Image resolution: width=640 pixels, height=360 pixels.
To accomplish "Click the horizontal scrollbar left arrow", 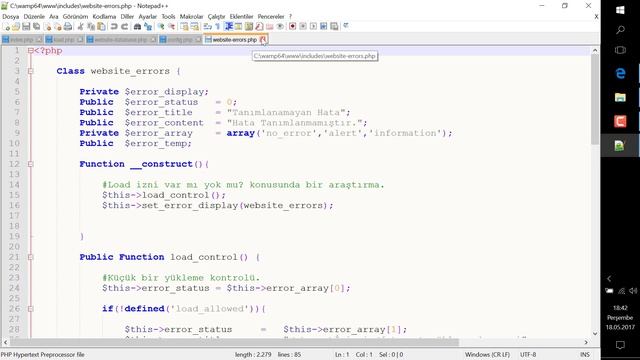I will pyautogui.click(x=5, y=342).
